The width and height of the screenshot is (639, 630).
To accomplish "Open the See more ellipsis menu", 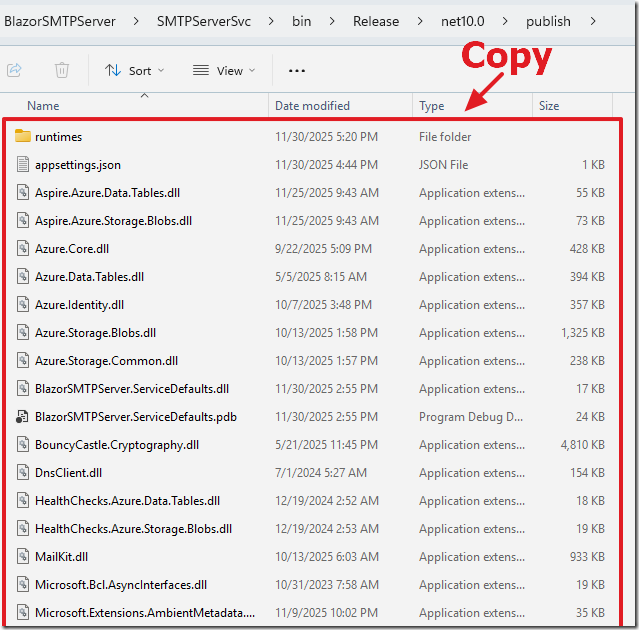I will pyautogui.click(x=296, y=71).
